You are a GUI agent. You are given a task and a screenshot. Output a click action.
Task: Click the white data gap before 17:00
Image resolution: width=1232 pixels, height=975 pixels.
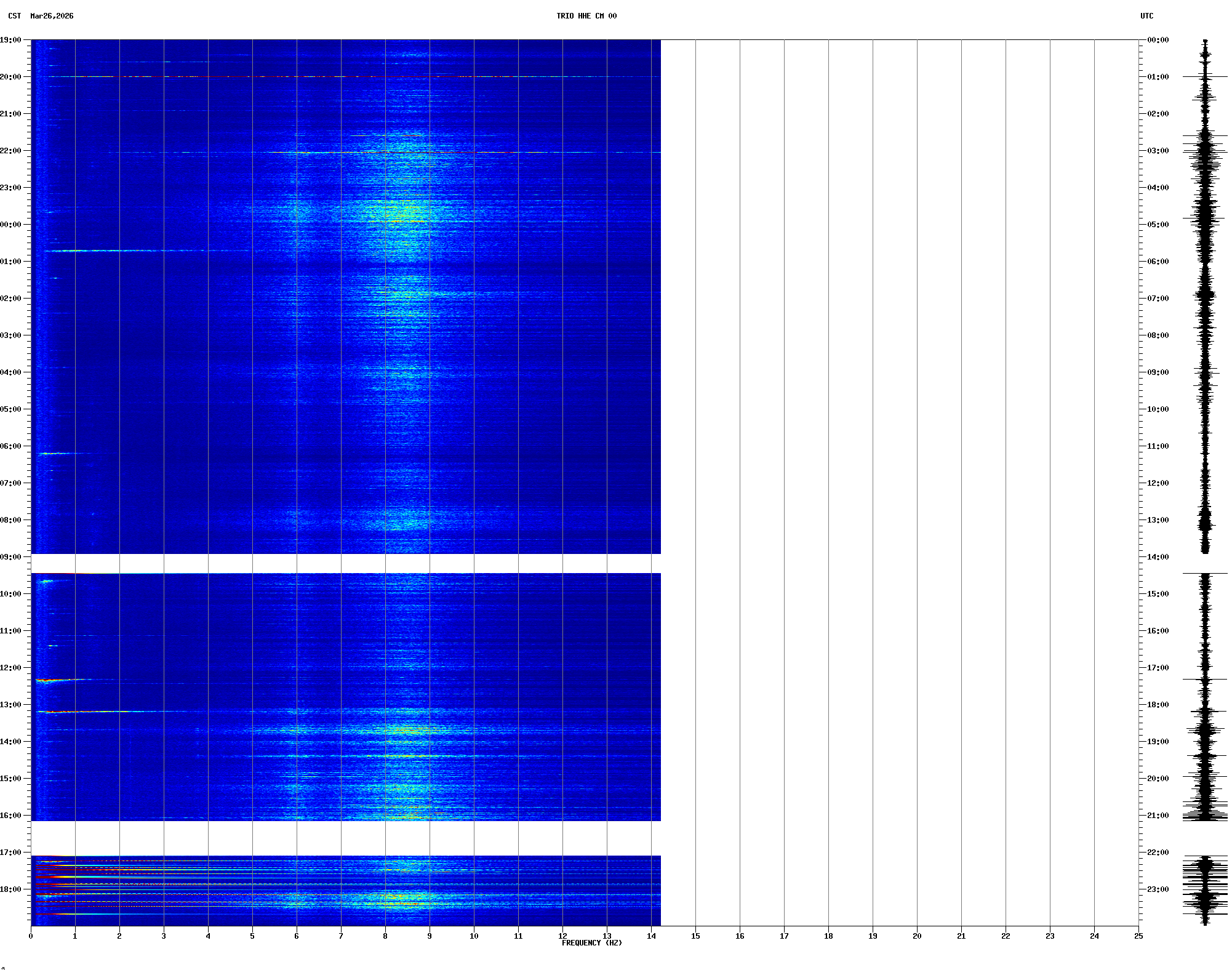pyautogui.click(x=345, y=838)
